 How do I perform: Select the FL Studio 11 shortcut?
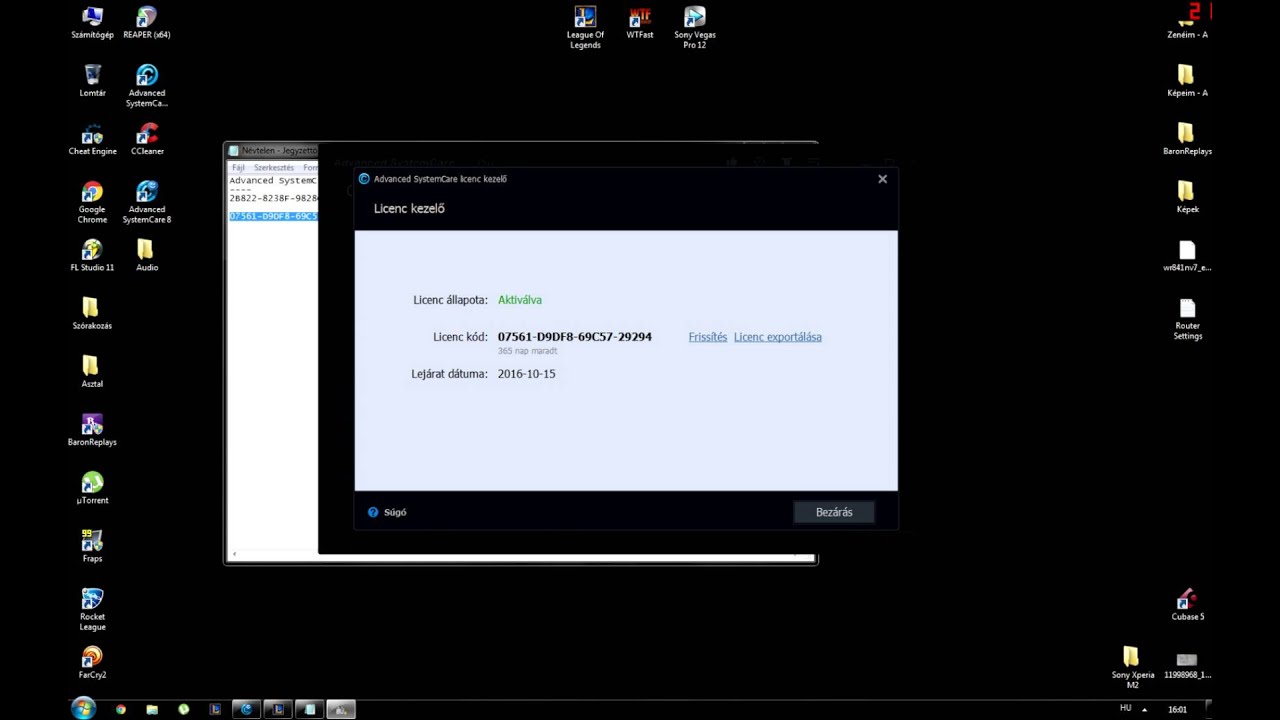coord(92,255)
